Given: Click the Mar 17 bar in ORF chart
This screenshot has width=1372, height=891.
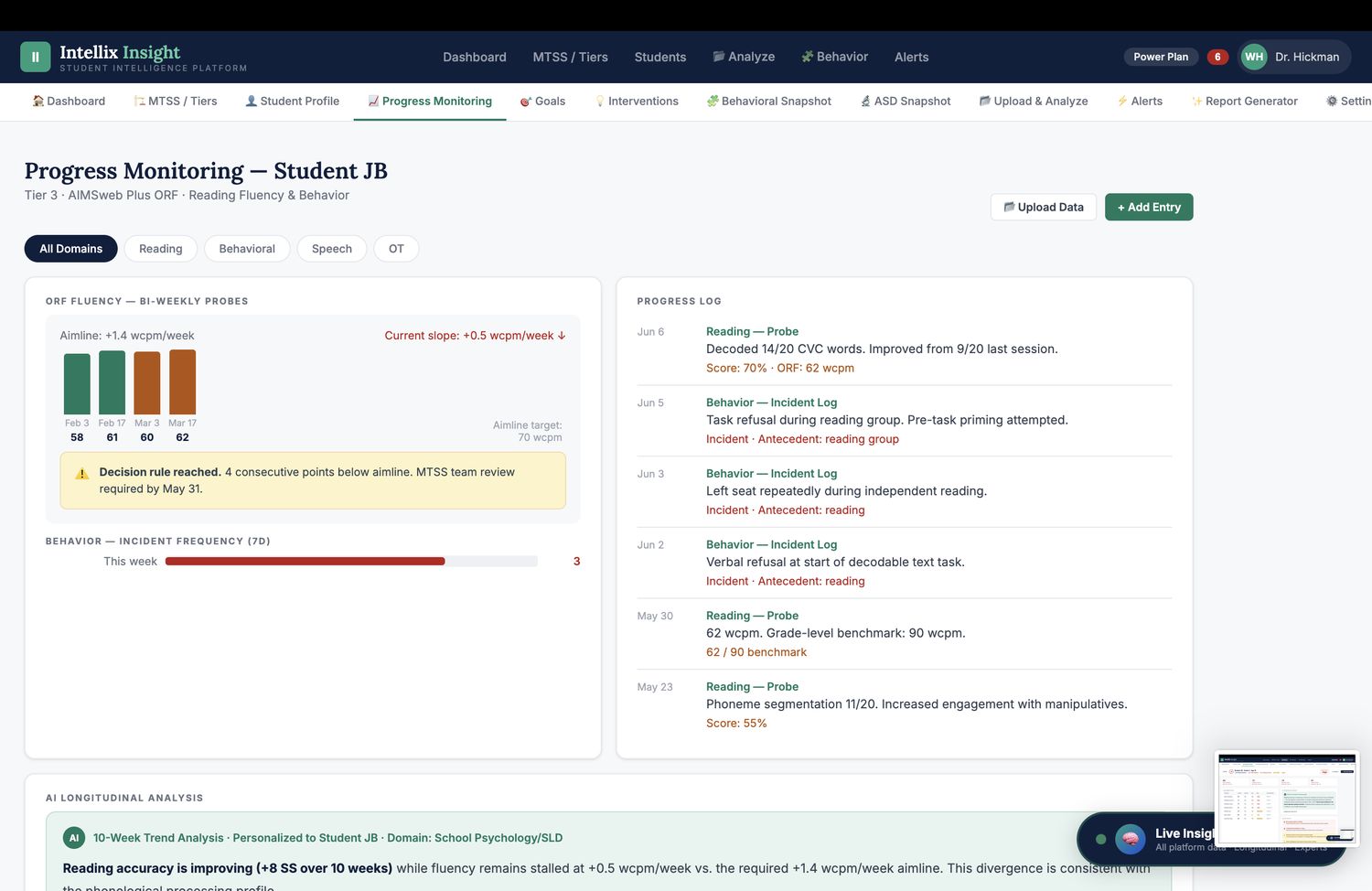Looking at the screenshot, I should 183,382.
